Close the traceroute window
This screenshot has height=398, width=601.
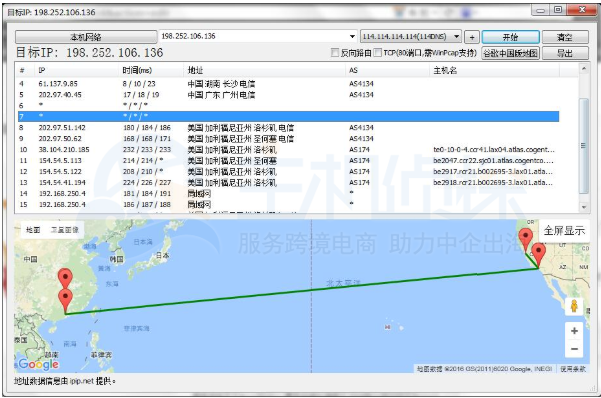(x=582, y=10)
